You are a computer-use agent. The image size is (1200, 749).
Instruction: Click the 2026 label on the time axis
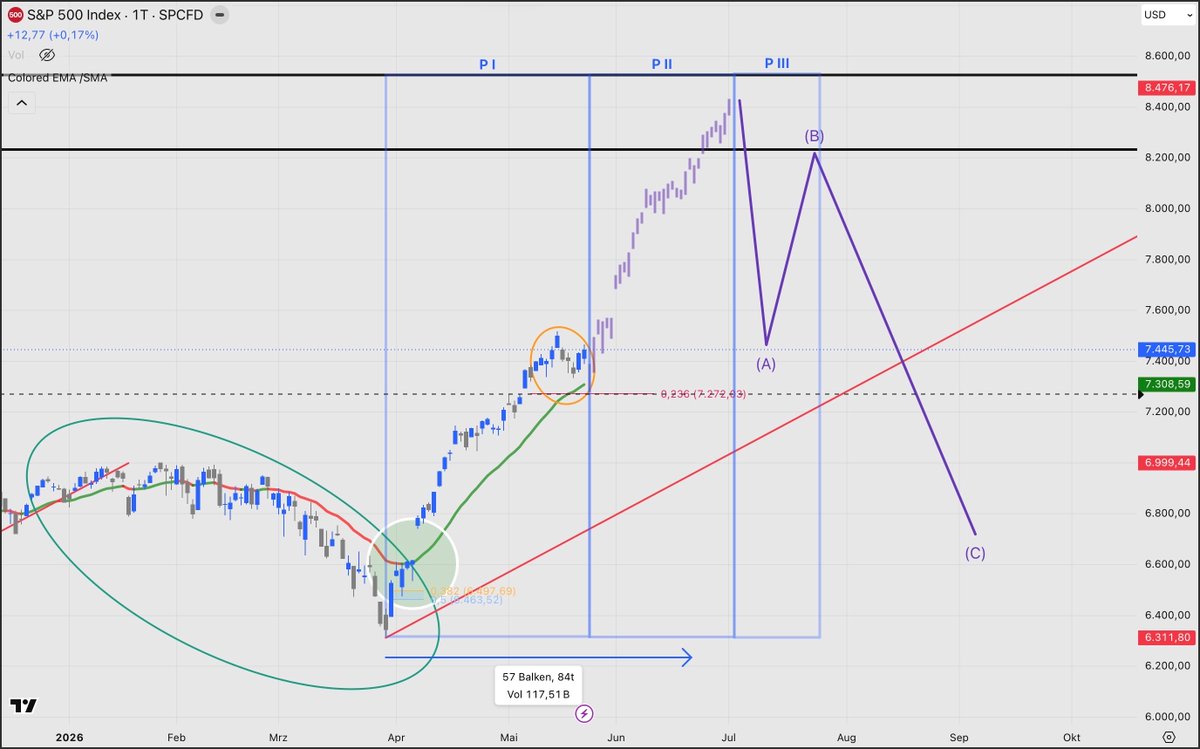(67, 736)
